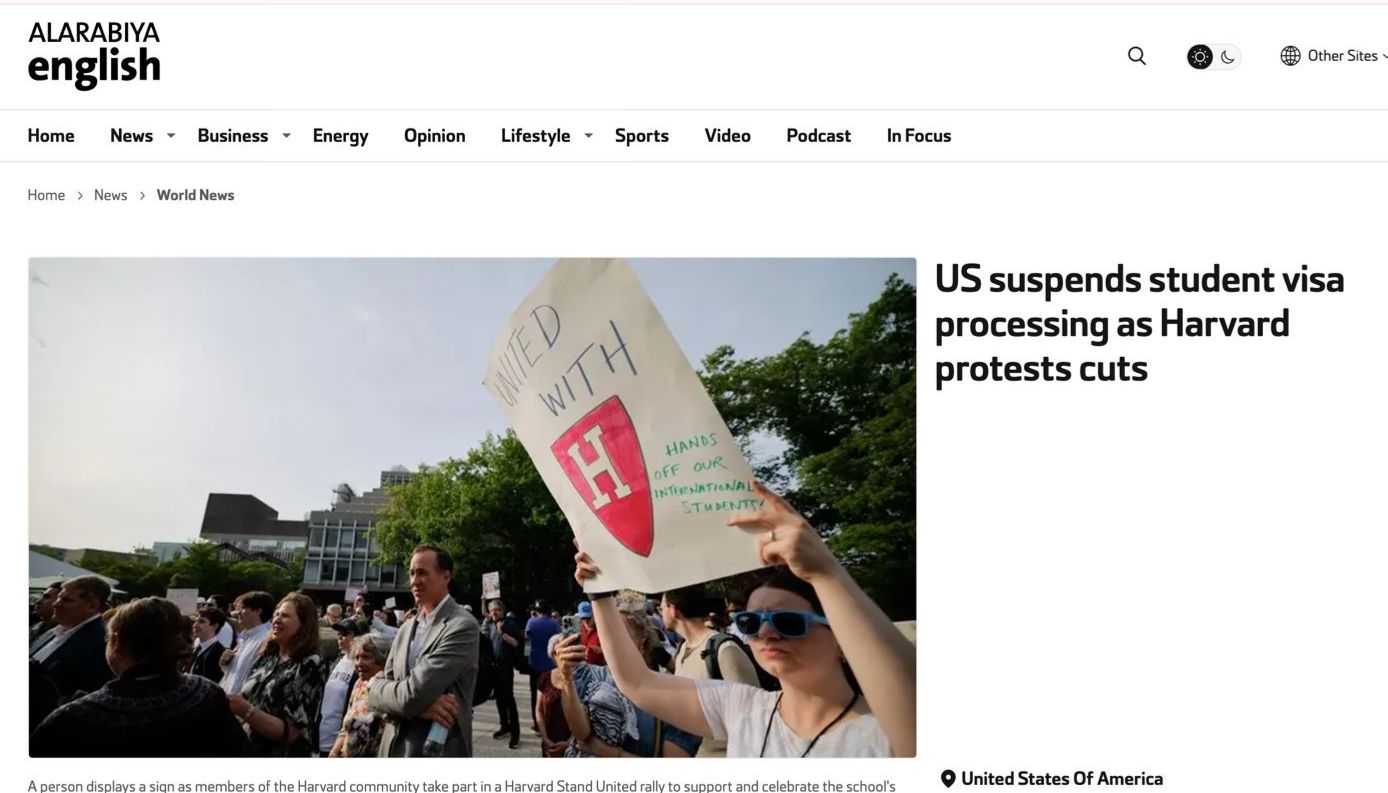Viewport: 1388px width, 793px height.
Task: Click the United States Of America tag
Action: [x=1062, y=779]
